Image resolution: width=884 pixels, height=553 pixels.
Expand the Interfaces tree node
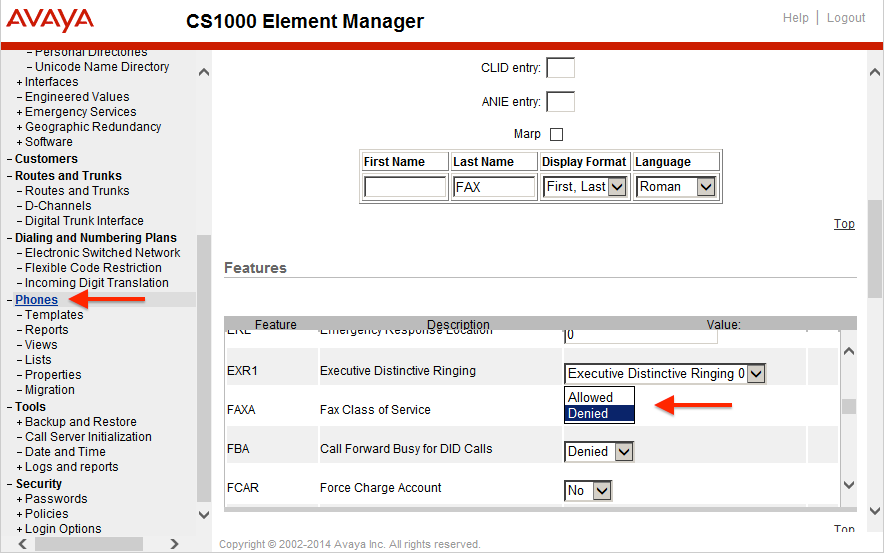(x=19, y=82)
